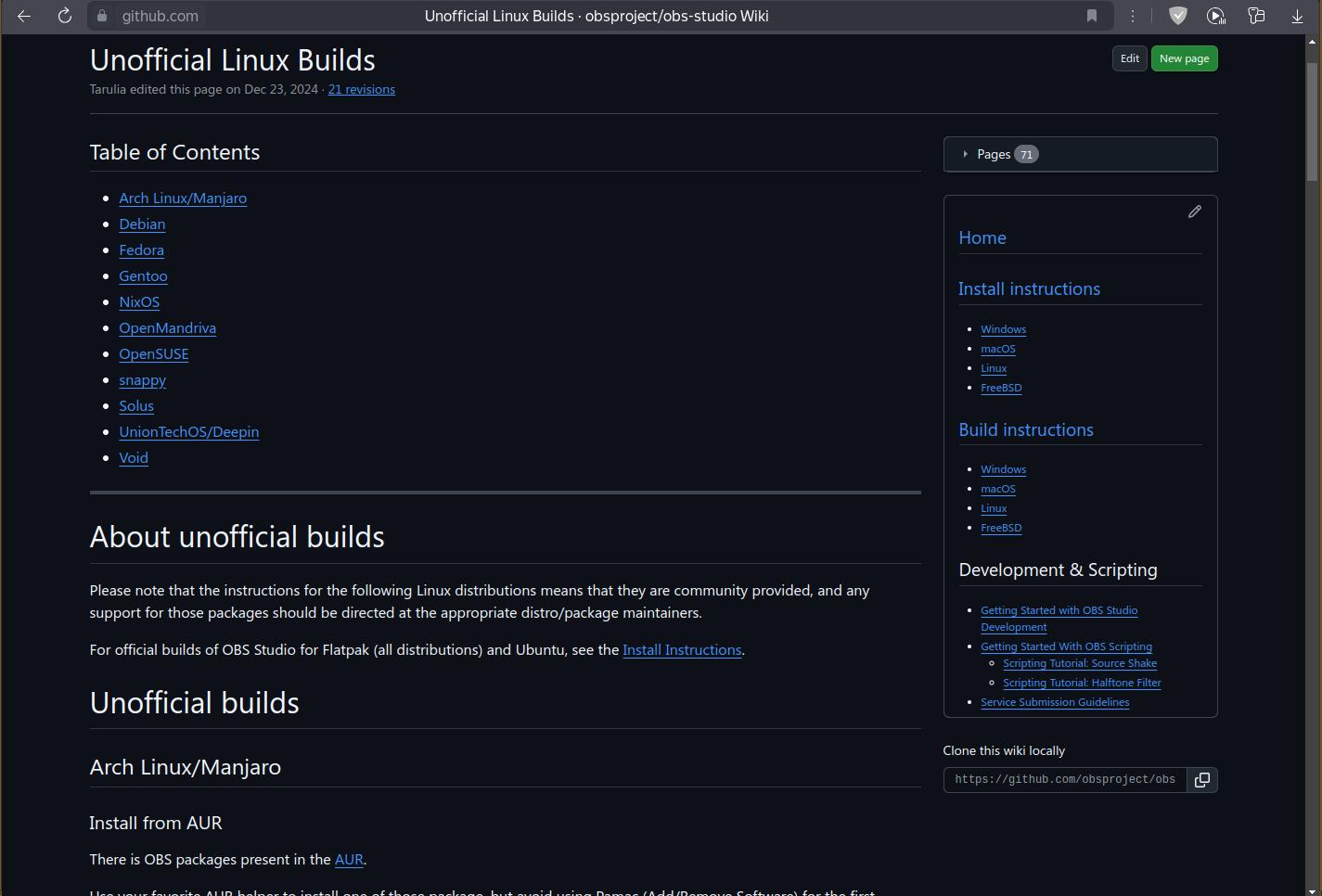Open the Install Instructions link
Screen dimensions: 1322x896
click(x=682, y=649)
